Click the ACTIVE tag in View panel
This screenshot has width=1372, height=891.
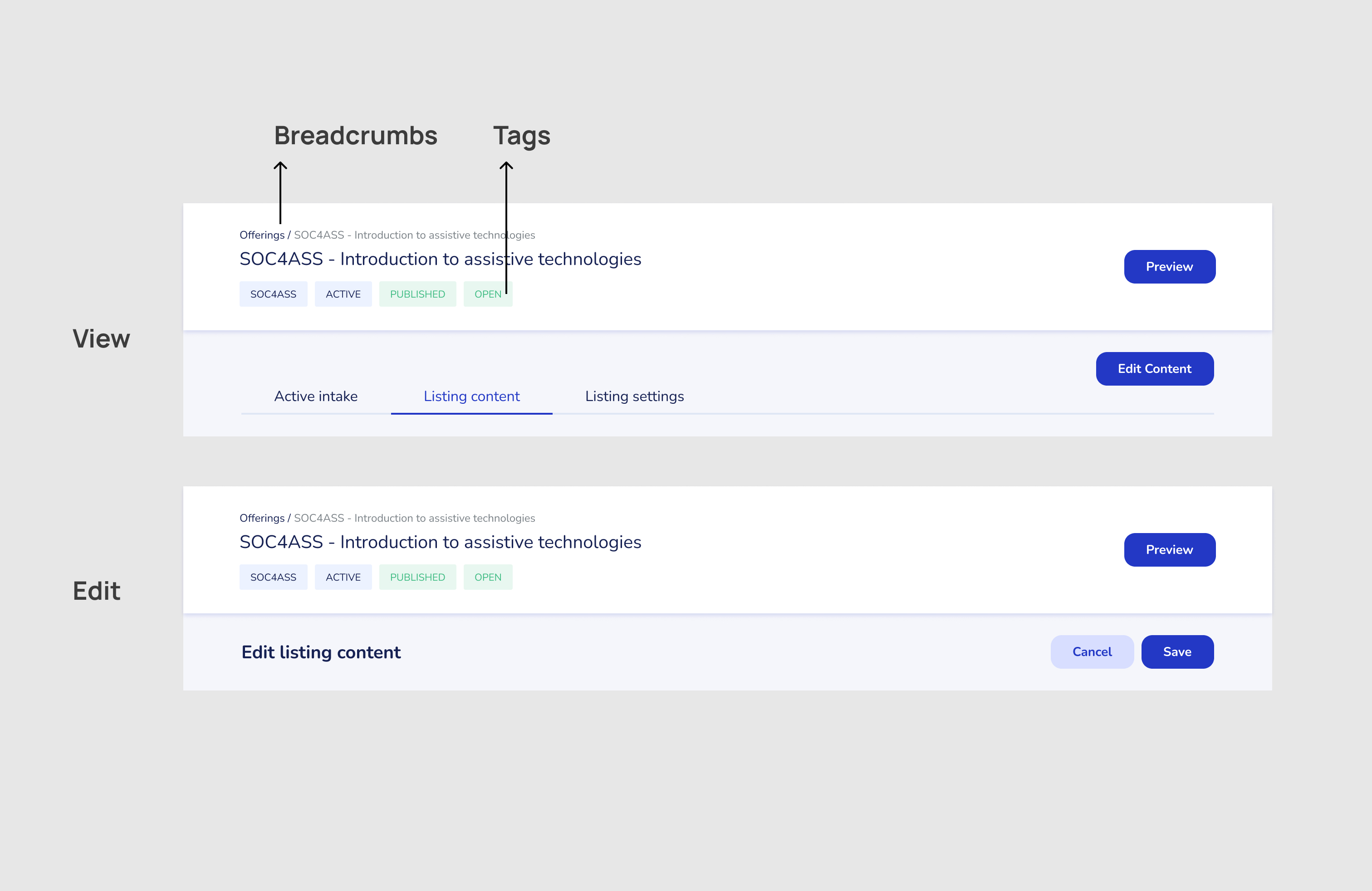point(343,294)
